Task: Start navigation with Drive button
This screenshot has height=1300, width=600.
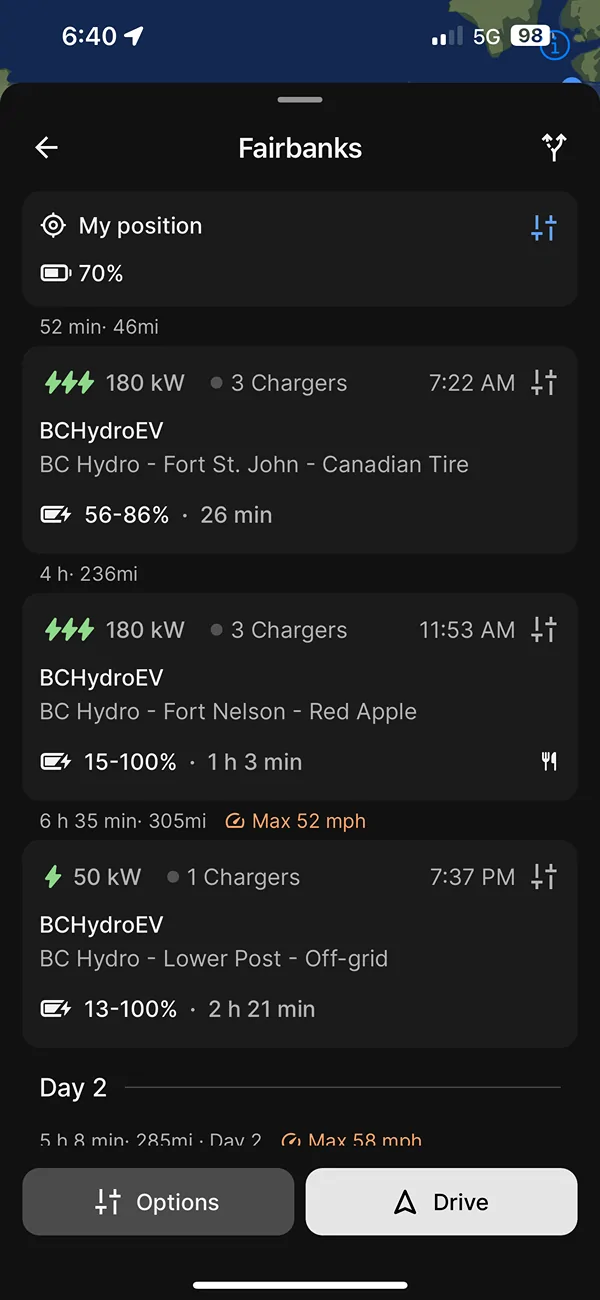Action: [x=441, y=1202]
